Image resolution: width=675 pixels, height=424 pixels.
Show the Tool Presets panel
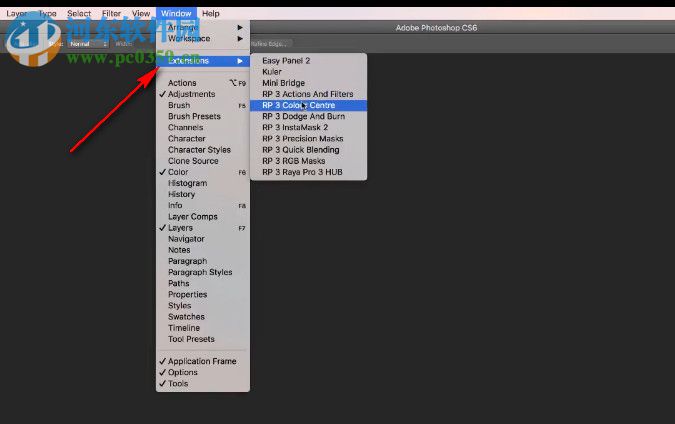(203, 339)
